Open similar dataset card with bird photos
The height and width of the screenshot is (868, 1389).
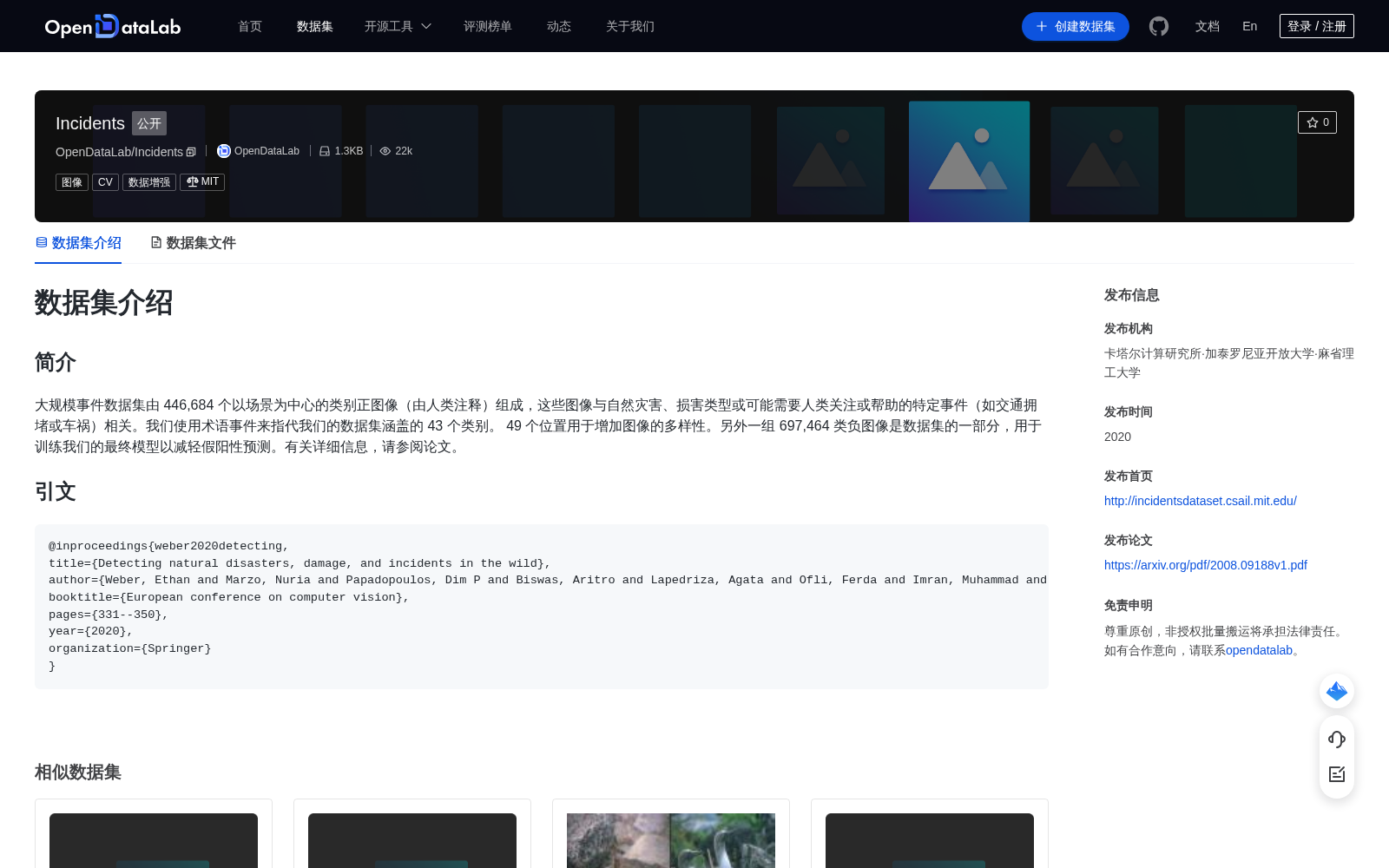click(x=671, y=833)
